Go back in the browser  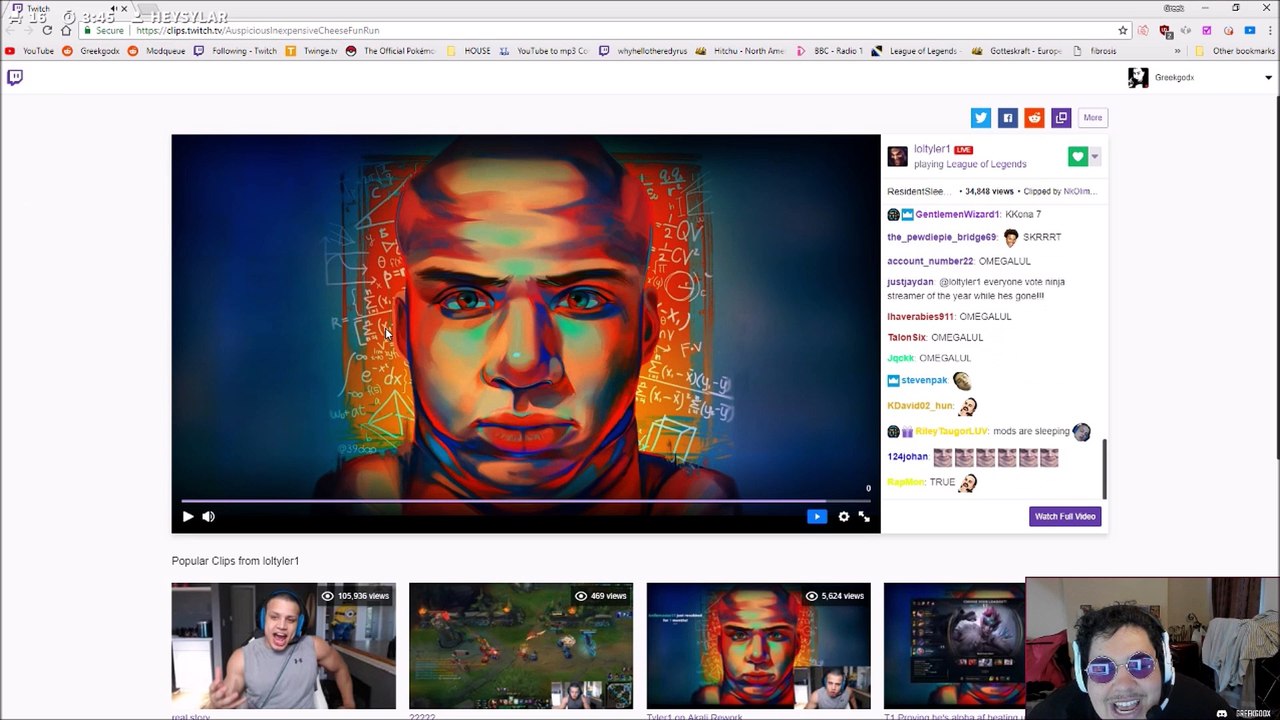coord(9,30)
